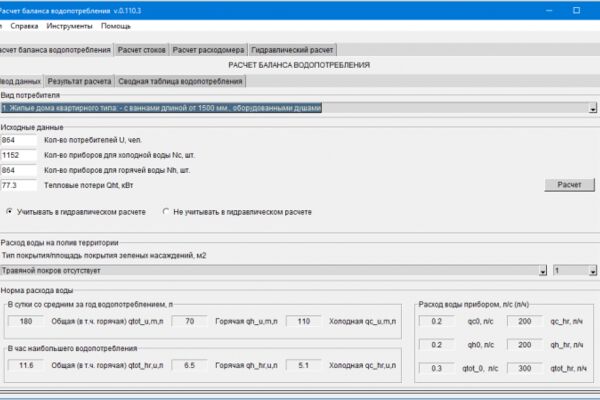The height and width of the screenshot is (400, 600).
Task: Click the РАСЧЕТ БАЛАНСА ВОДОПОТРЕБЛЕНИЯ heading
Action: 299,65
